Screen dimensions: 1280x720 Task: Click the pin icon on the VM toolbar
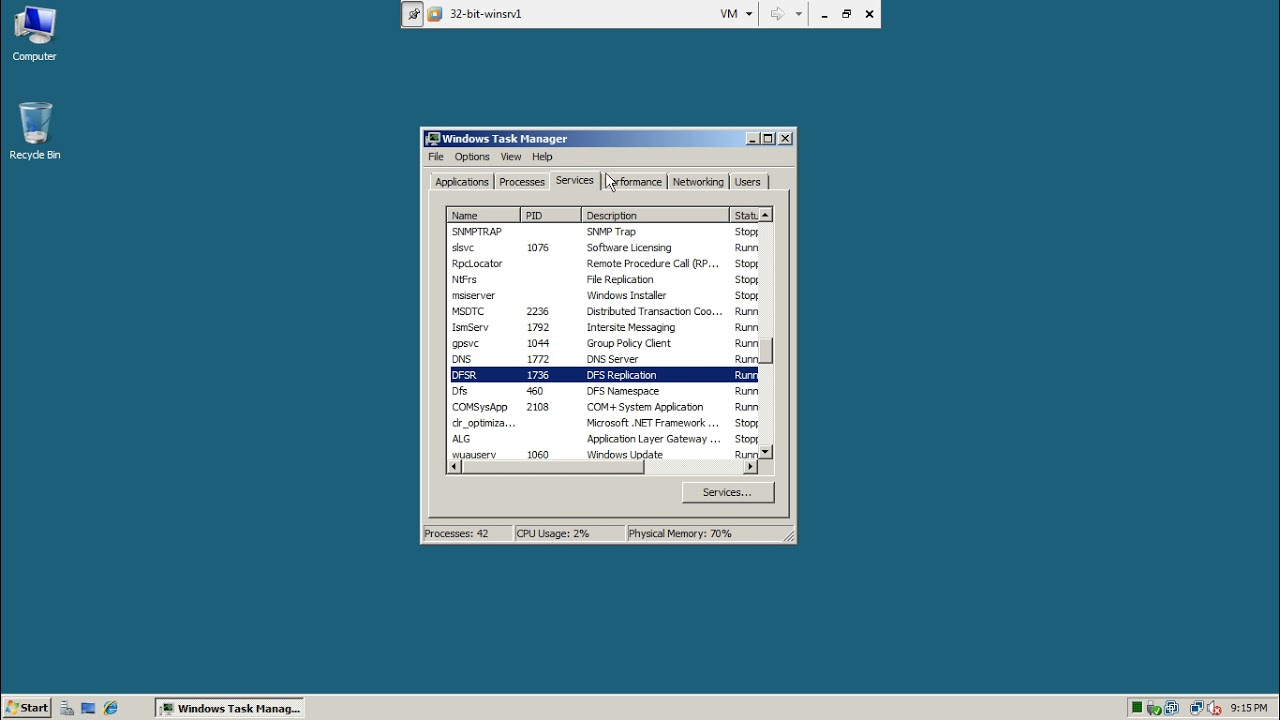coord(413,14)
